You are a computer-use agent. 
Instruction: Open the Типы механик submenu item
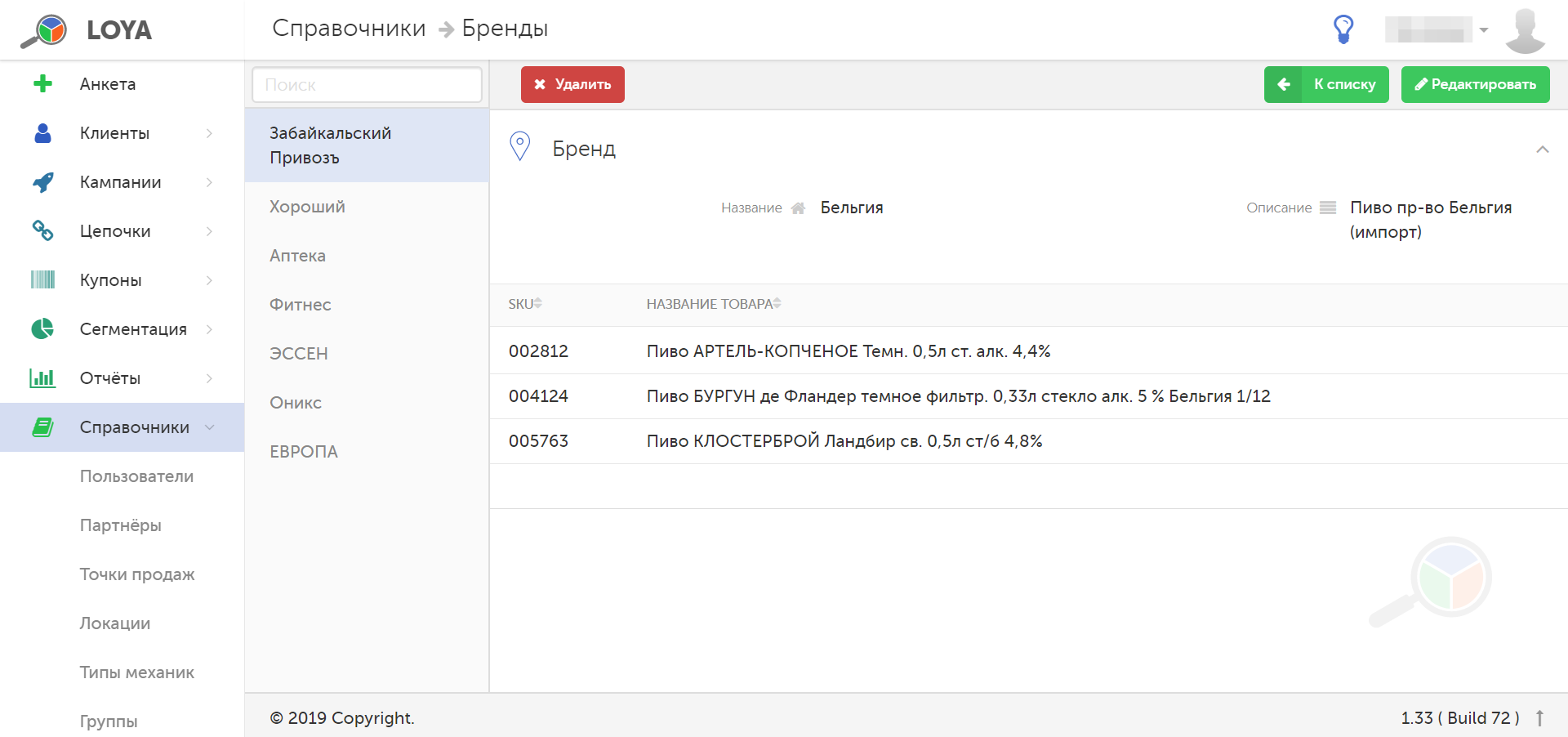(x=136, y=672)
